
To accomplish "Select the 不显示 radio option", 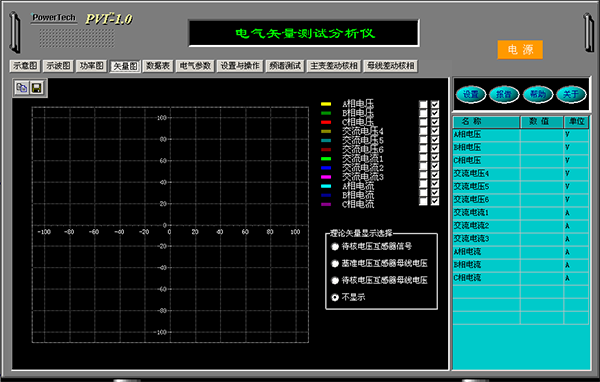I will [x=335, y=297].
